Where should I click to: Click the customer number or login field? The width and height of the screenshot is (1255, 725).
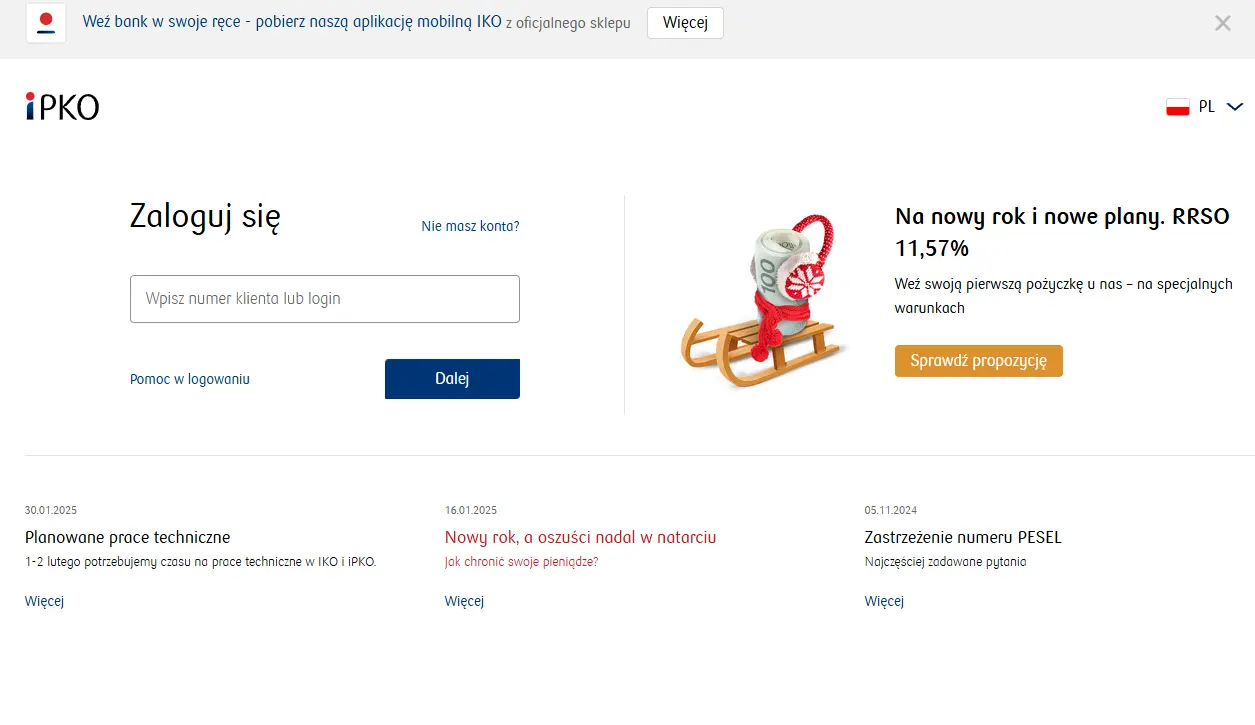[x=325, y=299]
